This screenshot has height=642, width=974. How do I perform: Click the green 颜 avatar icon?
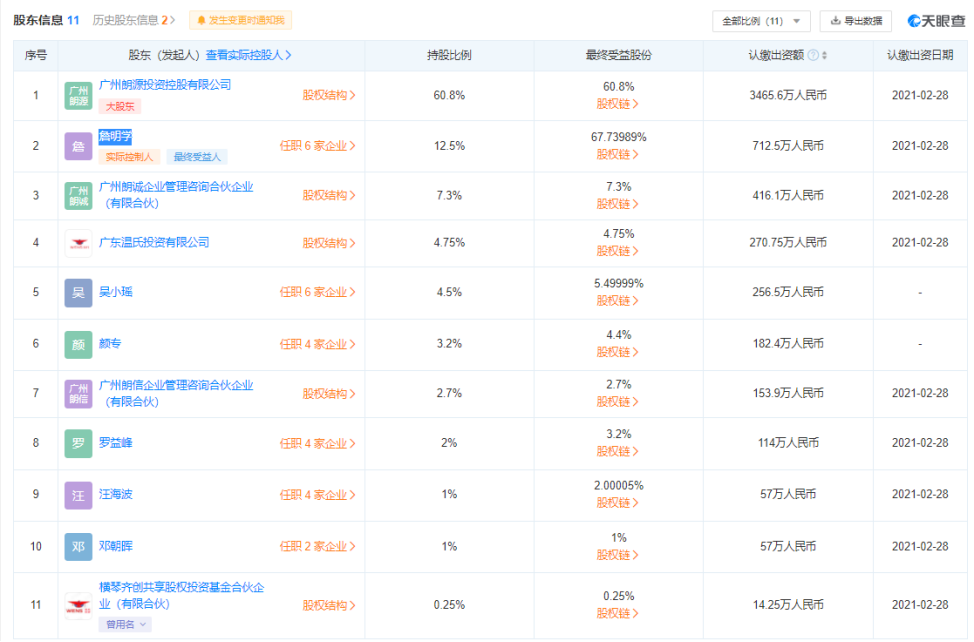(x=78, y=345)
